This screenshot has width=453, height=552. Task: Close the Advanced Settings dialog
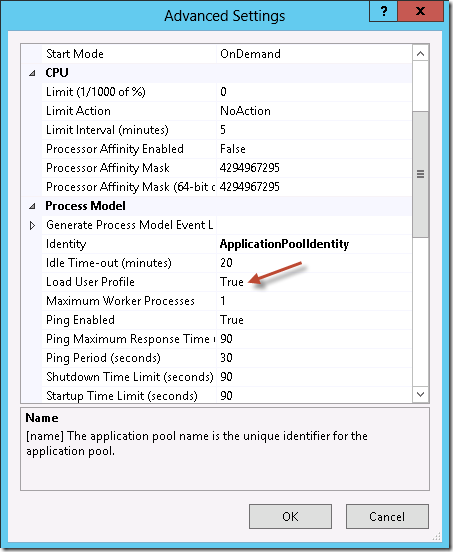tap(420, 12)
